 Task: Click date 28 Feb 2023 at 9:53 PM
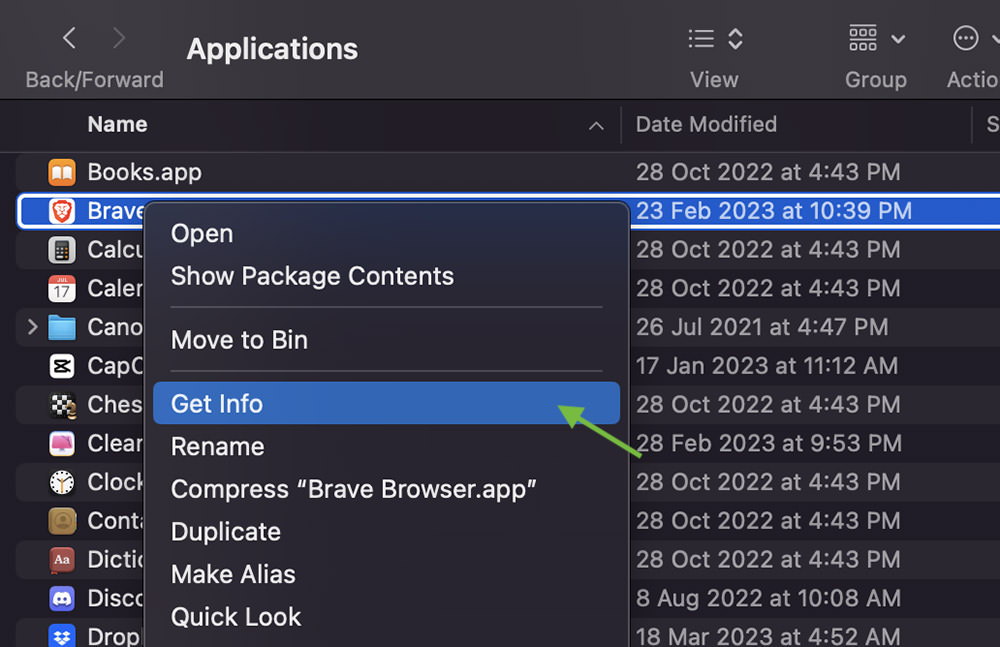769,443
